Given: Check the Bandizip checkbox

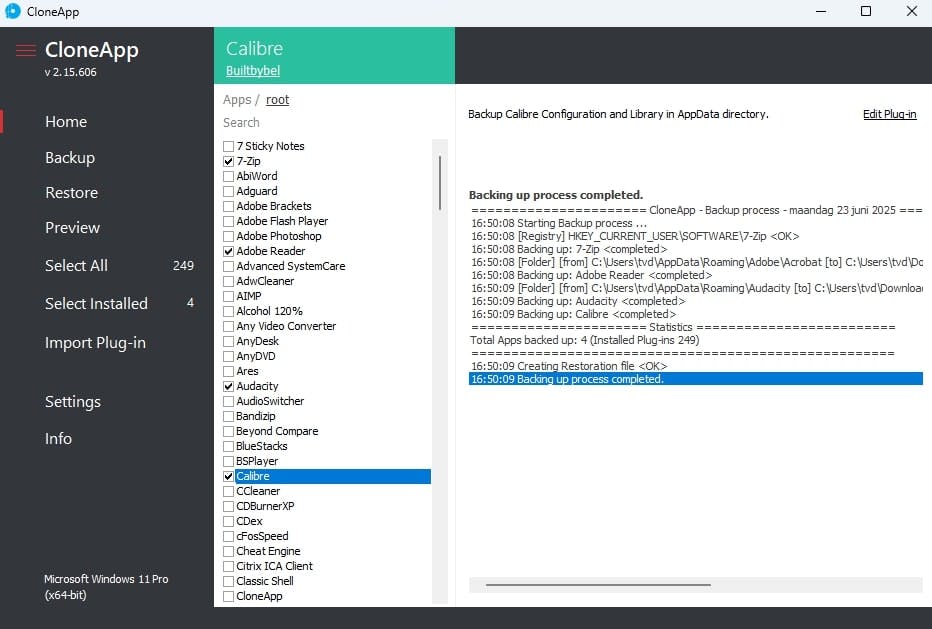Looking at the screenshot, I should coord(228,416).
